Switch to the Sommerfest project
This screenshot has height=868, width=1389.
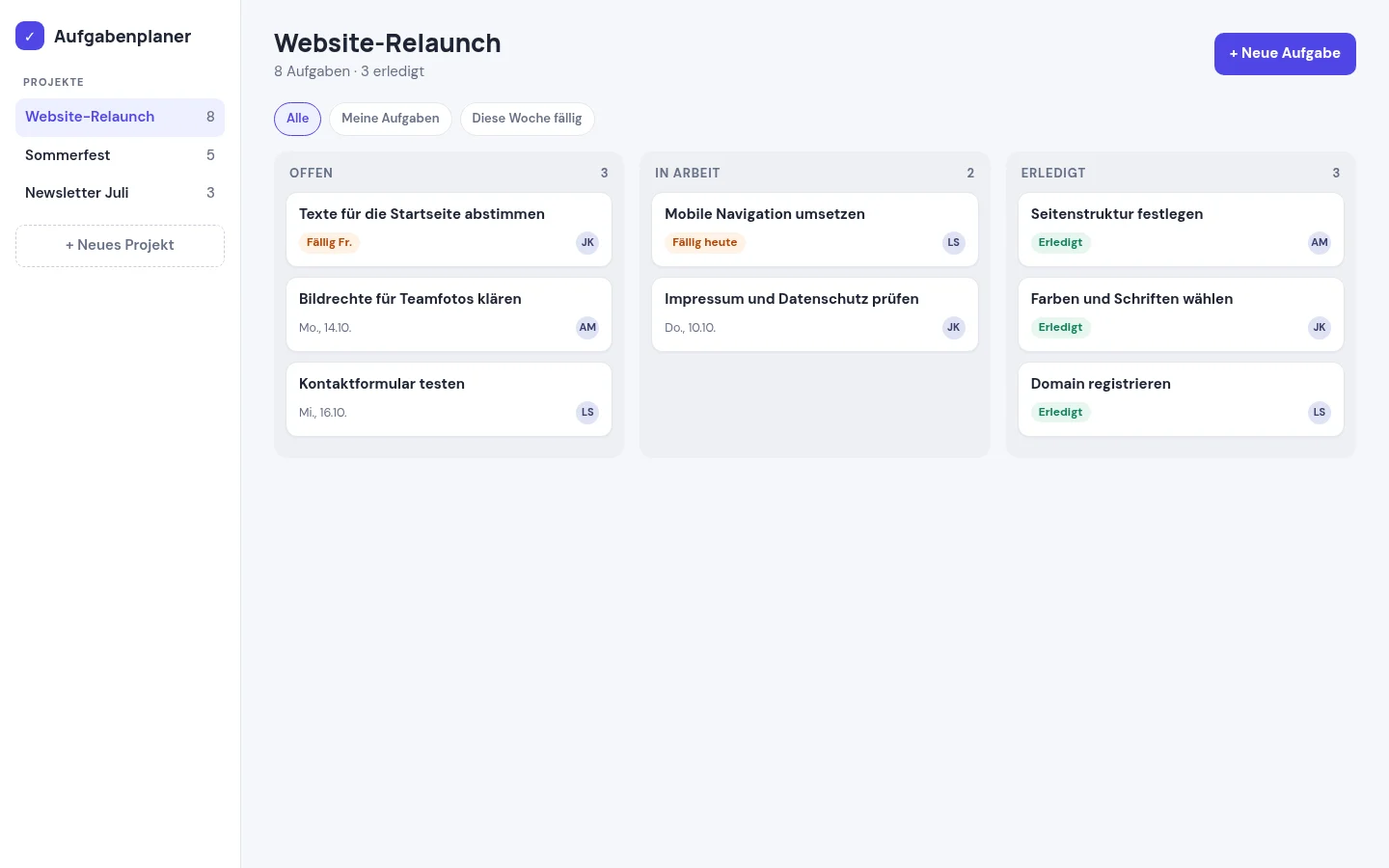coord(120,155)
